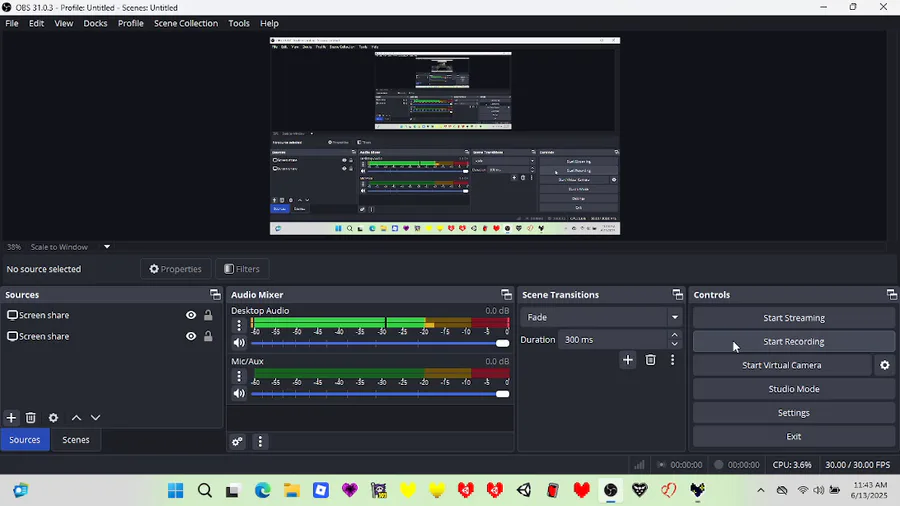The image size is (900, 506).
Task: Pop out the Scene Transitions dock
Action: pyautogui.click(x=678, y=294)
